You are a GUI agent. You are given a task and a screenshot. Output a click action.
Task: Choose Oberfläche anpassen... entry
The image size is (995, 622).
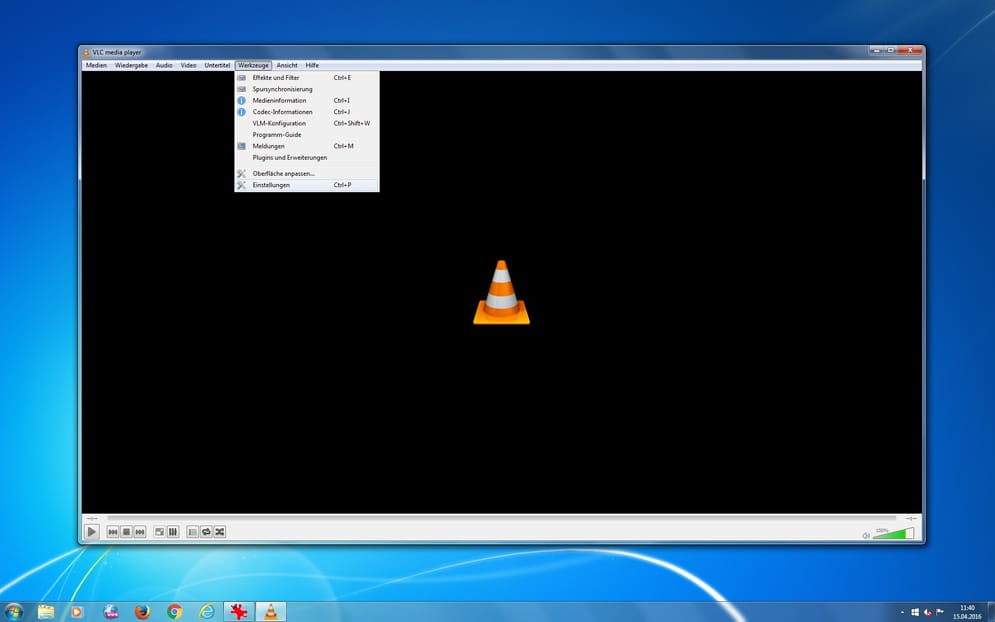pos(307,173)
